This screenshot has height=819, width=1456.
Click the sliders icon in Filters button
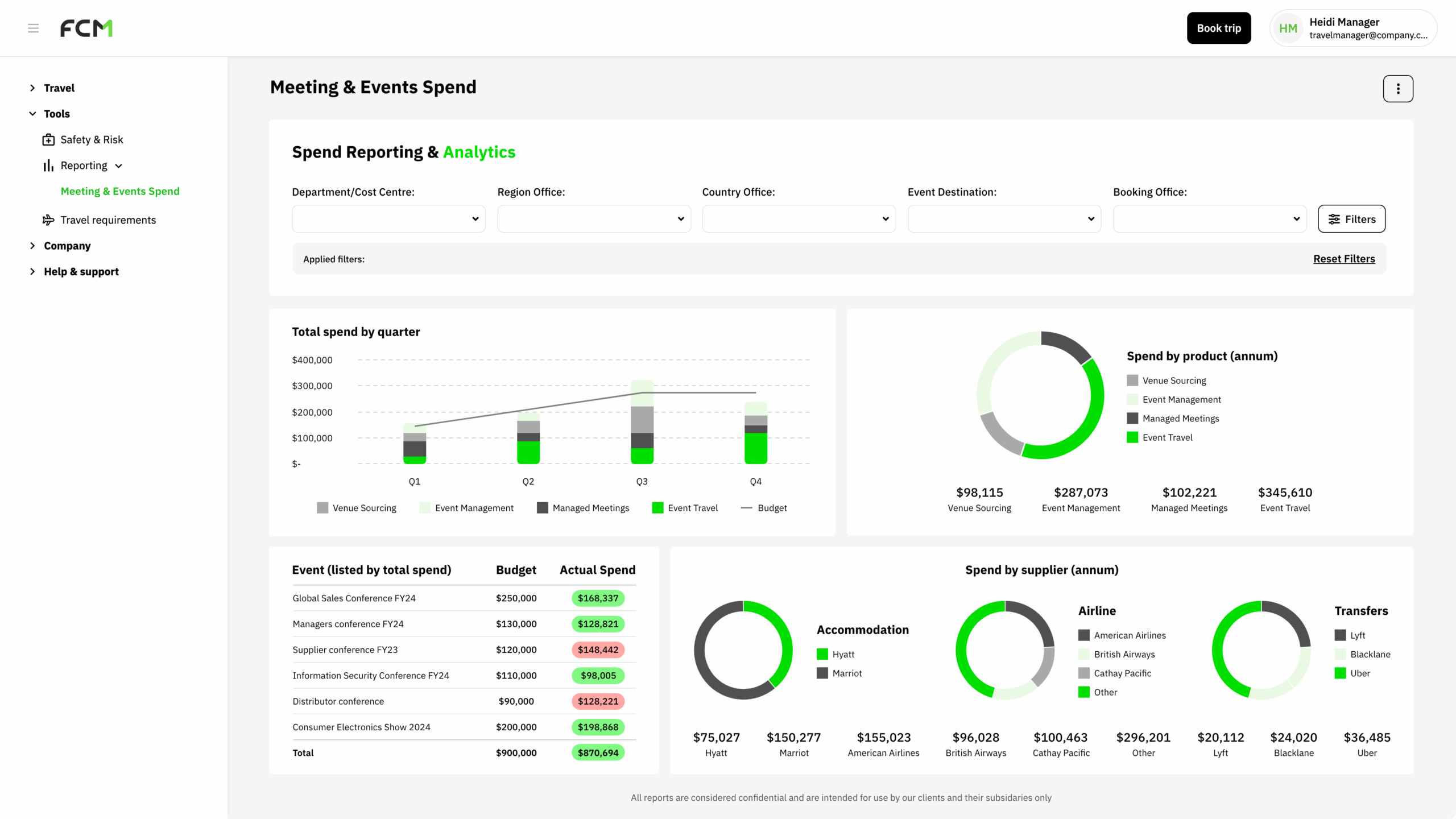1334,220
